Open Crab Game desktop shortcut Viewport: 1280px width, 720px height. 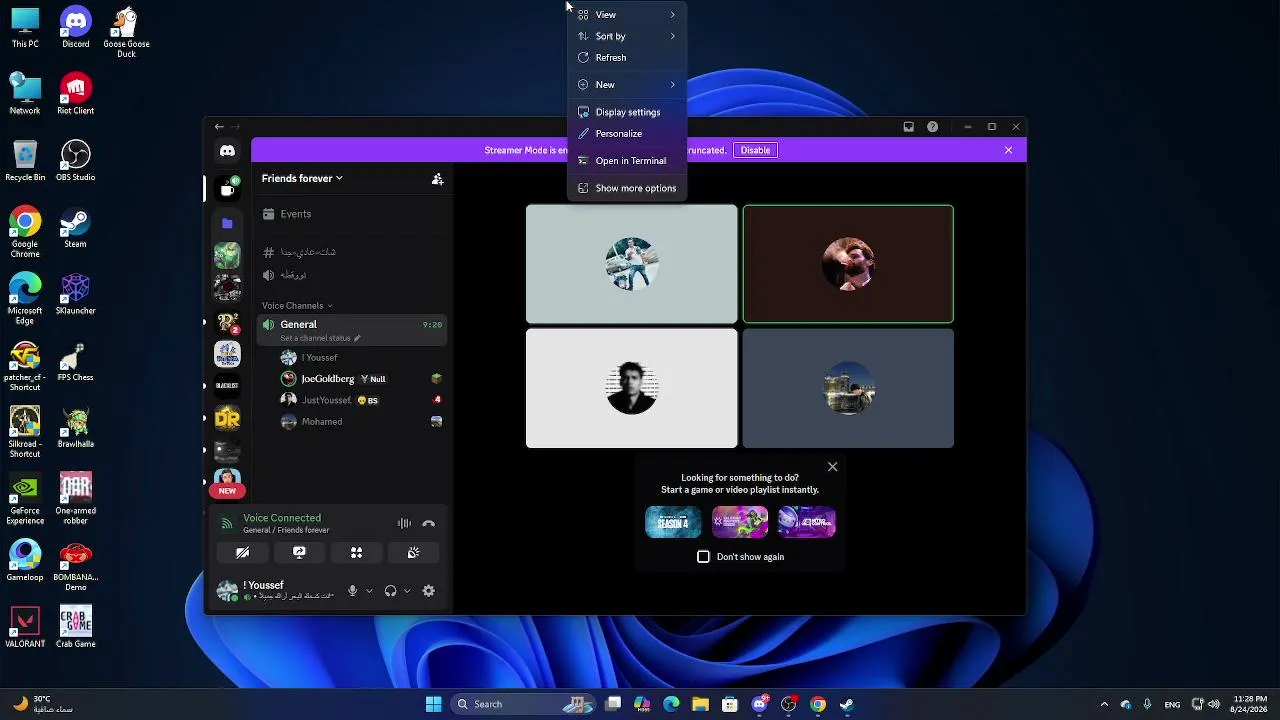75,628
